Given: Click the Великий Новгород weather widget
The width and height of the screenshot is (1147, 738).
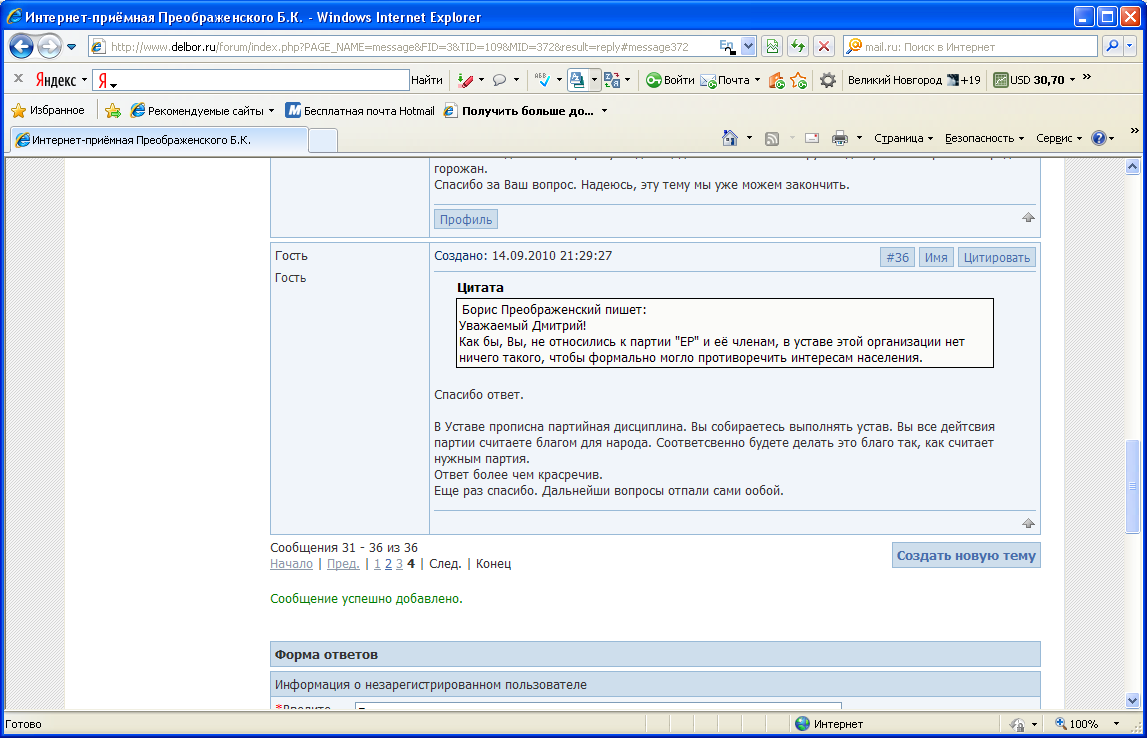Looking at the screenshot, I should pyautogui.click(x=914, y=80).
